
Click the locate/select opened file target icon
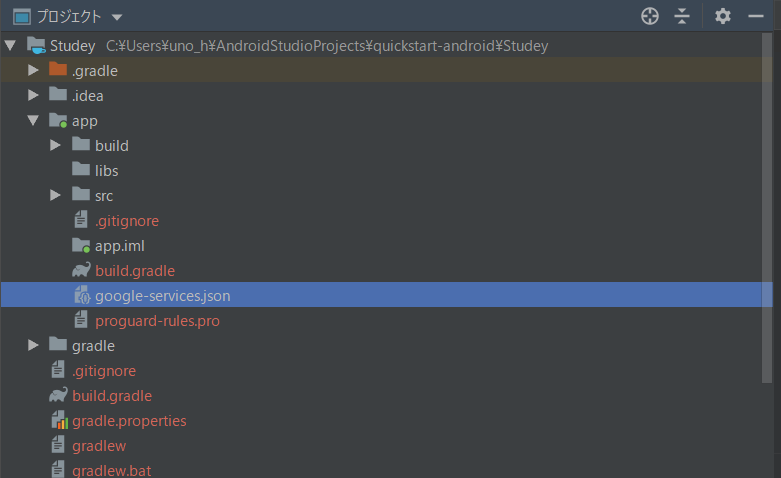tap(650, 16)
